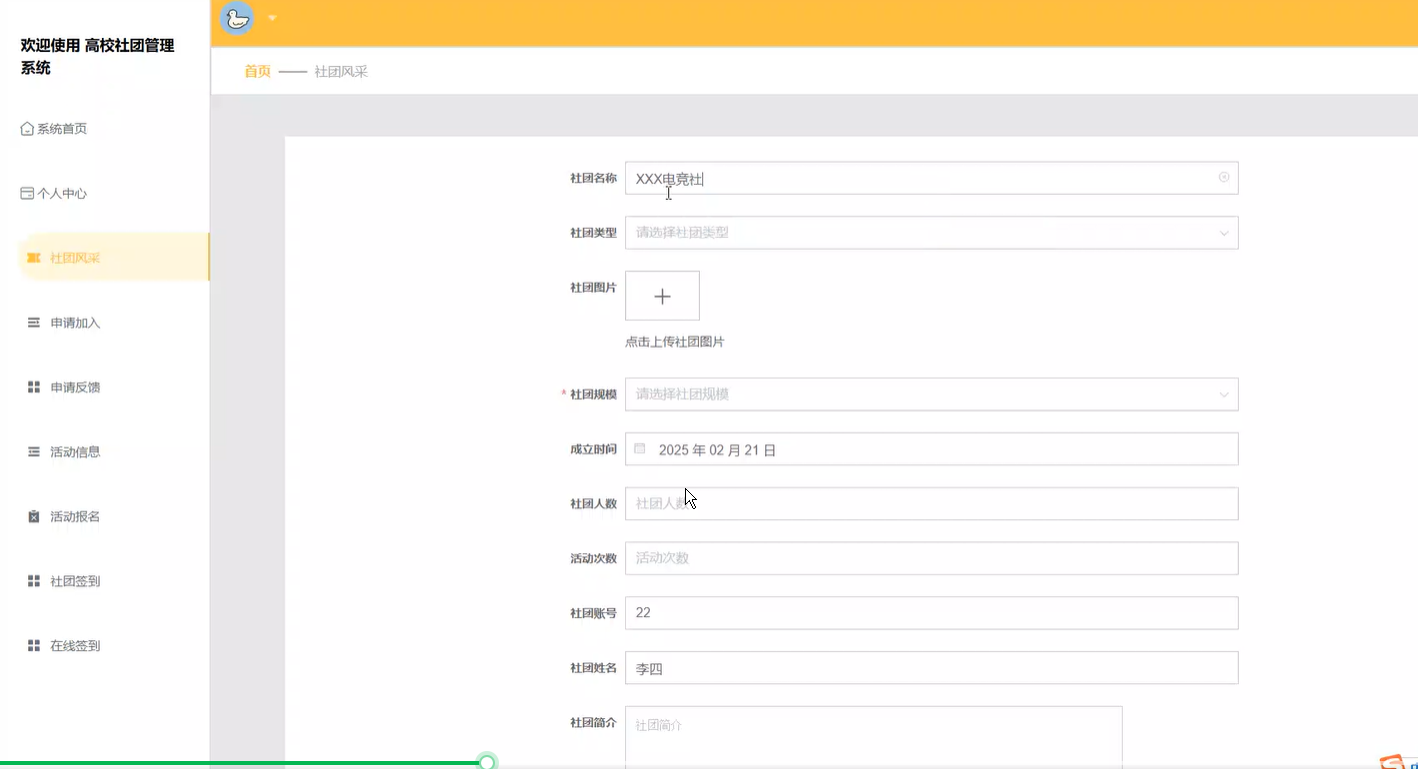Click the 点击上传社团图片 hint text
Screen dimensions: 1418x769
675,342
